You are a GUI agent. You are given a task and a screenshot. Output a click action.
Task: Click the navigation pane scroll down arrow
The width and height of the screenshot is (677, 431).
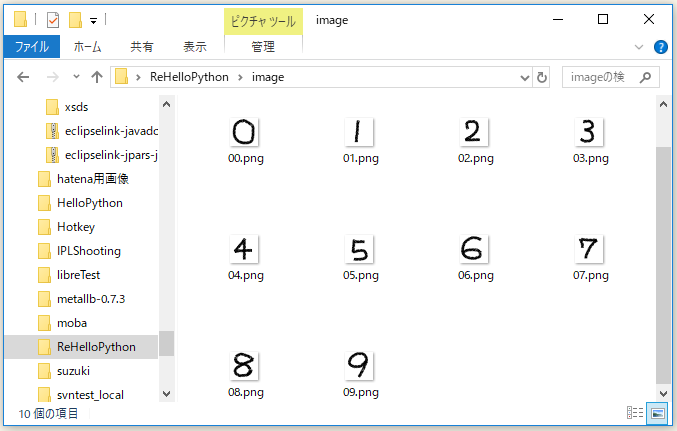[167, 394]
